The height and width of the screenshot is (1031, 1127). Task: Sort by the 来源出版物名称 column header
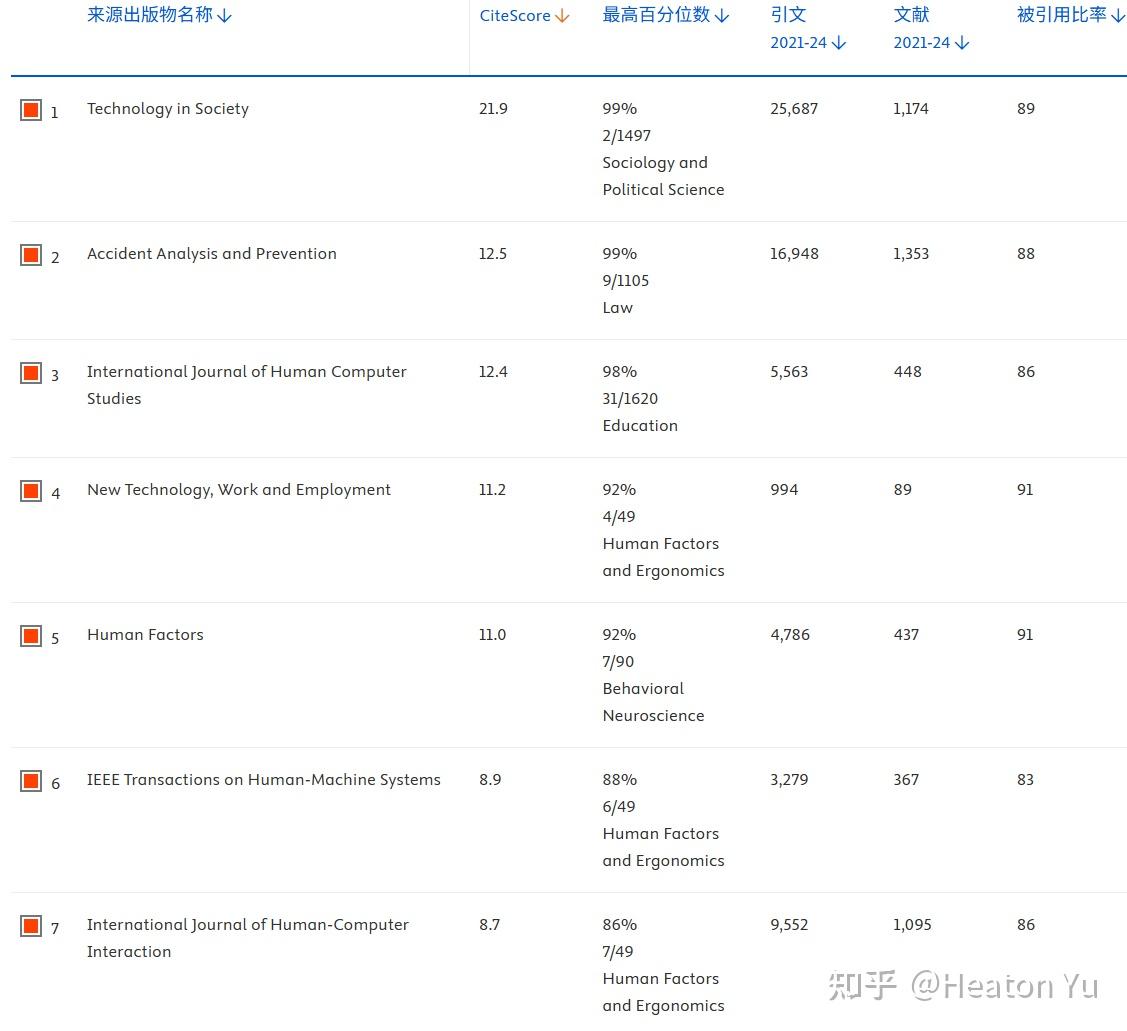pyautogui.click(x=150, y=15)
